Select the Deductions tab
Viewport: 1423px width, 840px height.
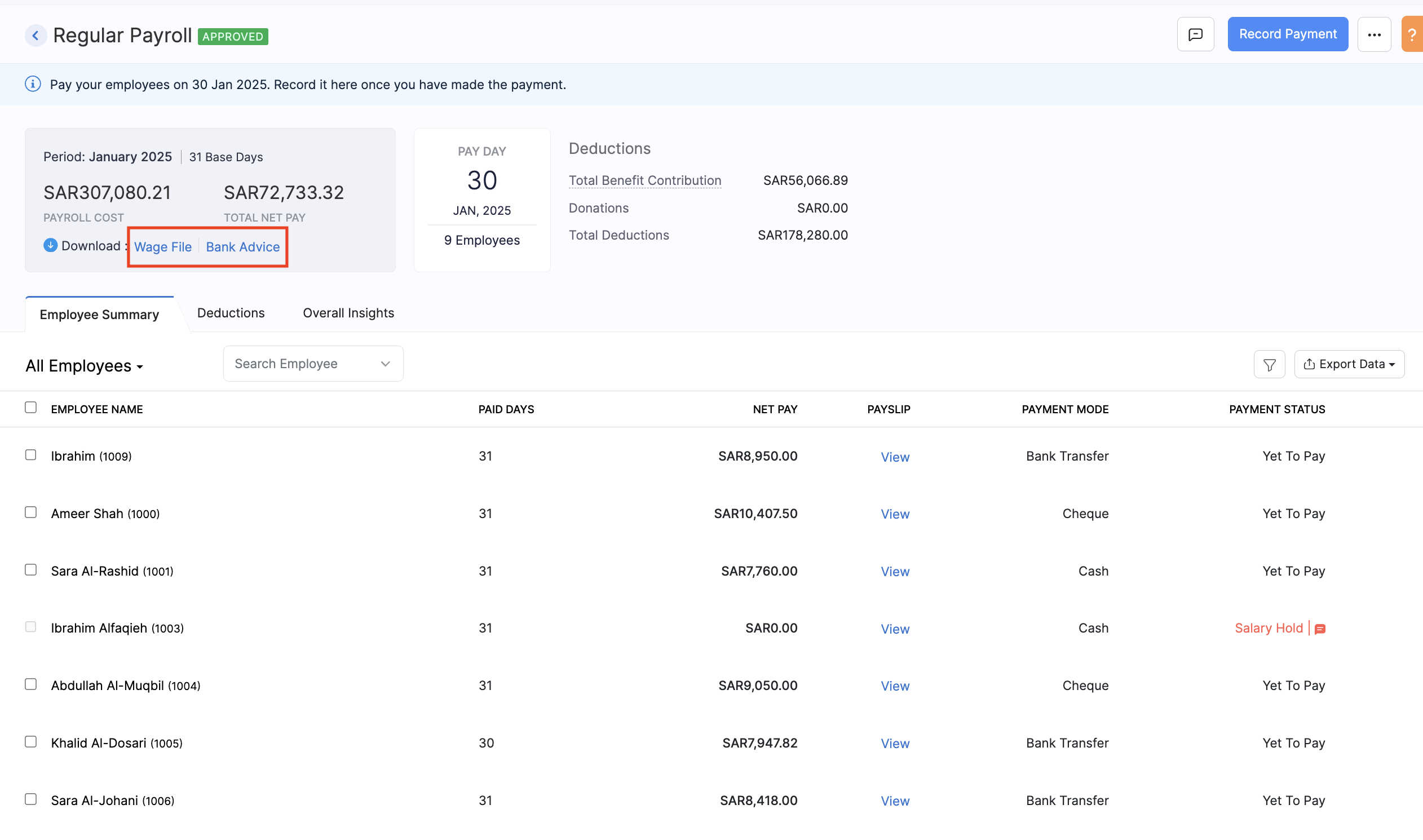(231, 312)
